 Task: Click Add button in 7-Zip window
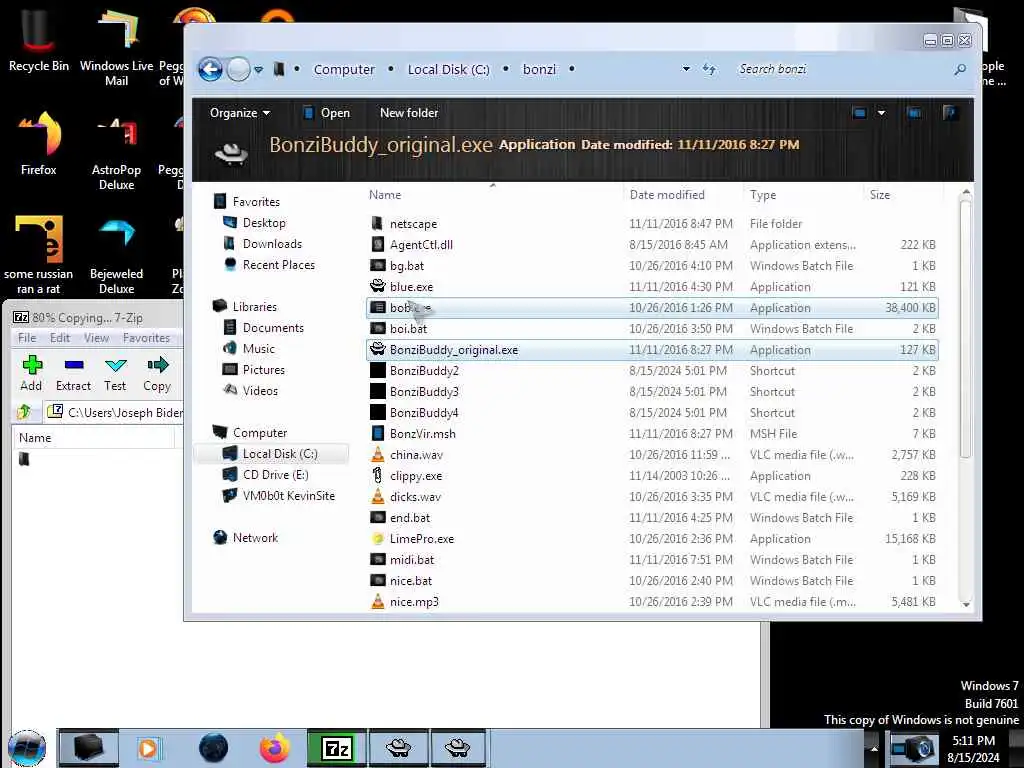tap(31, 374)
